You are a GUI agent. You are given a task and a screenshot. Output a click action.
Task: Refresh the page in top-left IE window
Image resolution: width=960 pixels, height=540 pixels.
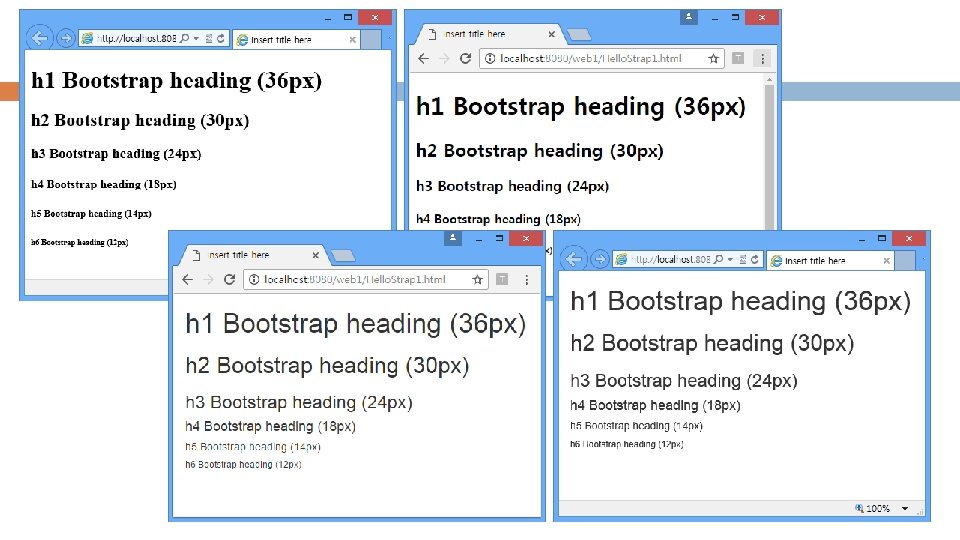click(220, 38)
